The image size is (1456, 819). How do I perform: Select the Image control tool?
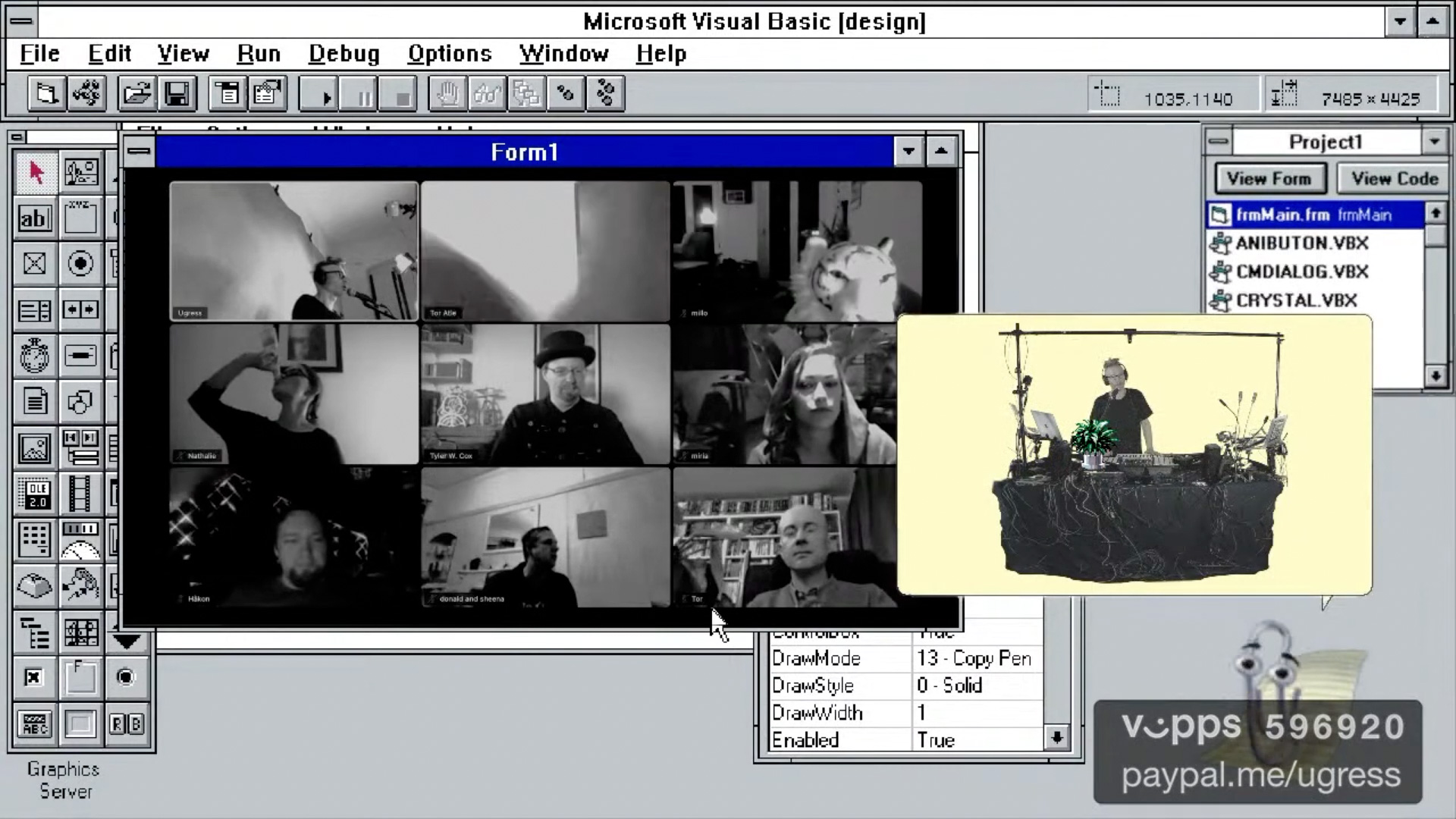tap(35, 448)
